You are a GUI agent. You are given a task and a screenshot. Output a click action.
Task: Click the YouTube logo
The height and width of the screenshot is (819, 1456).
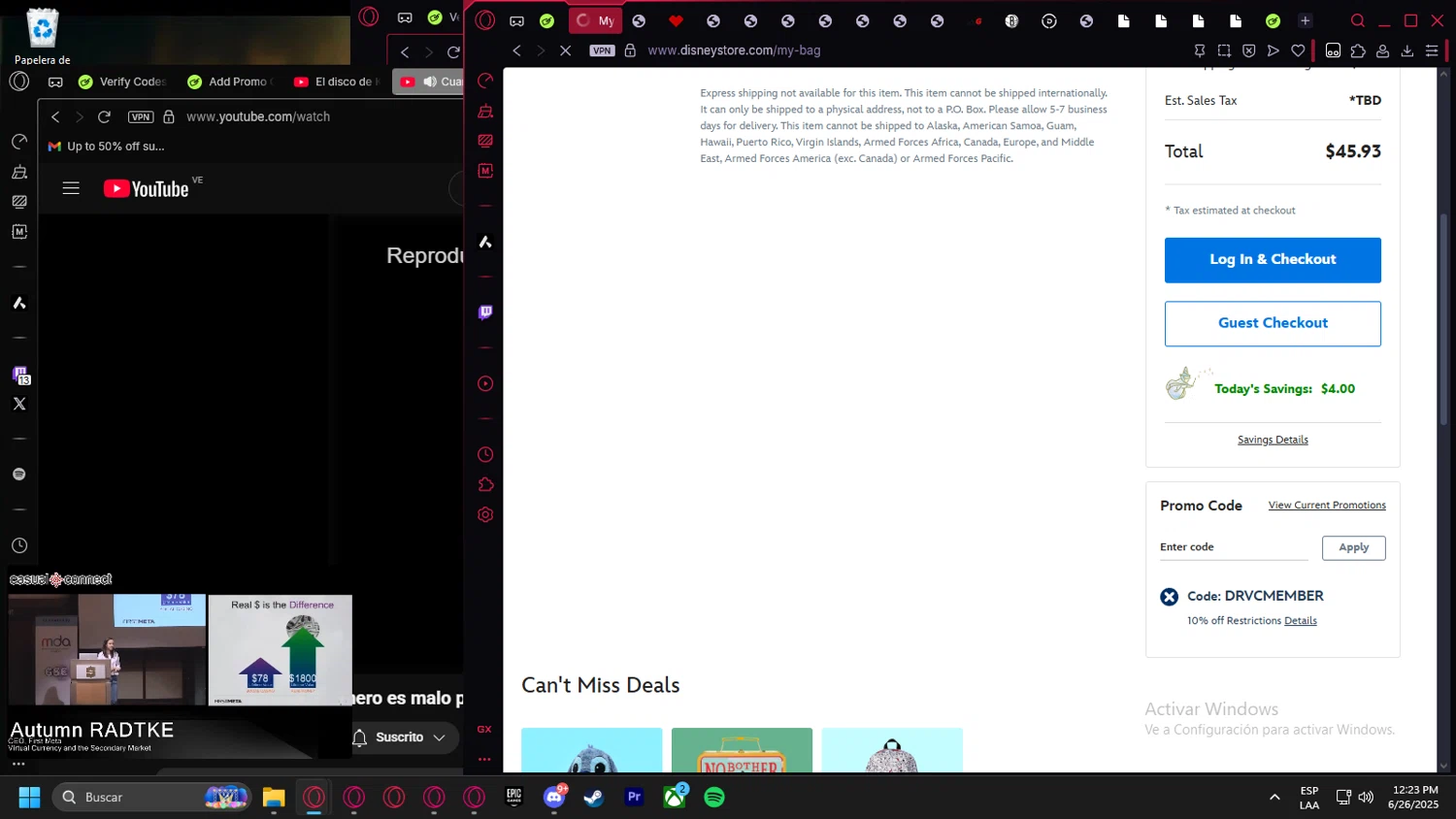tap(146, 188)
